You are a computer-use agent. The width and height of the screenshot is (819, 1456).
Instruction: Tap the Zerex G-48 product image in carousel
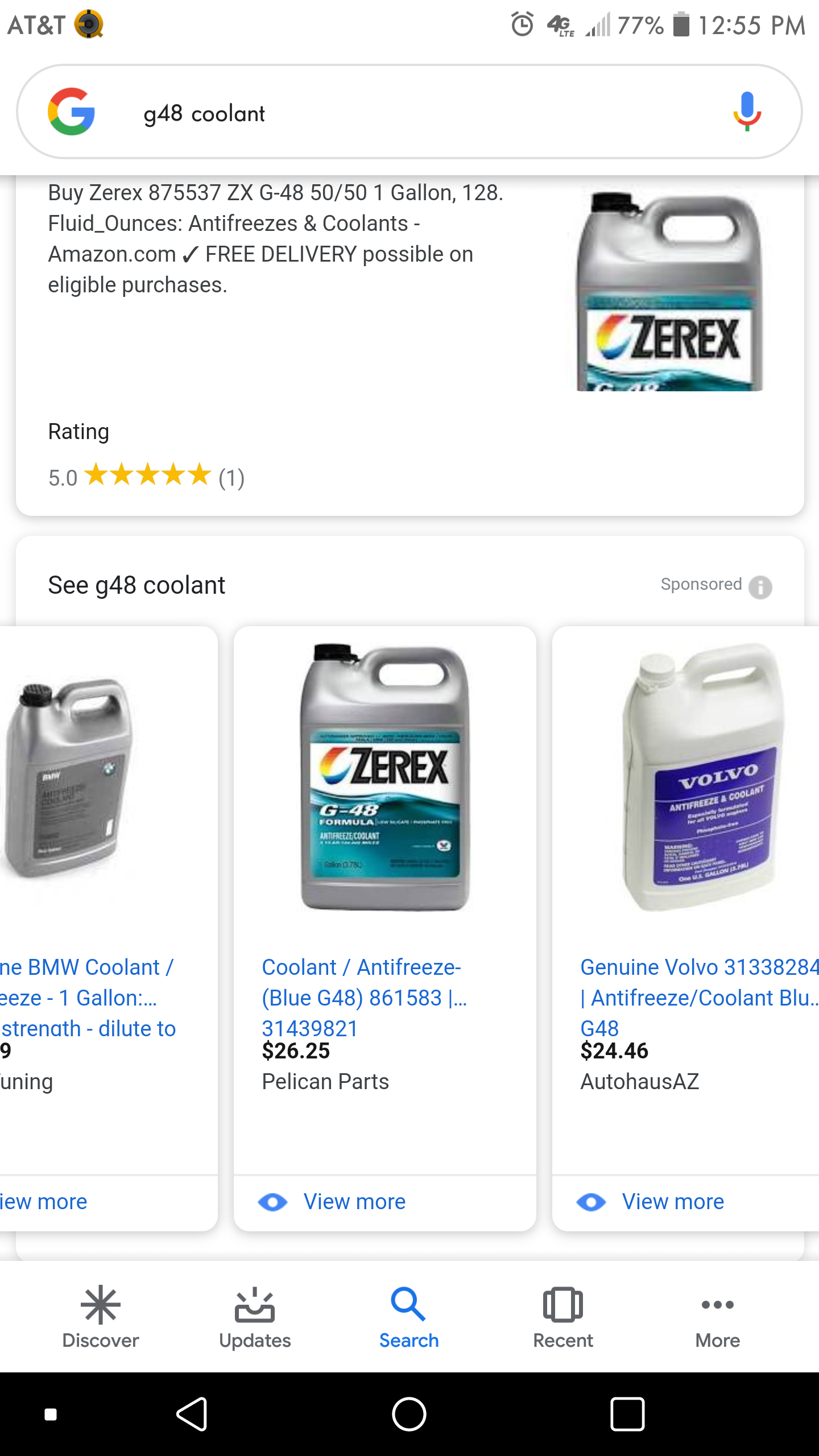coord(385,777)
